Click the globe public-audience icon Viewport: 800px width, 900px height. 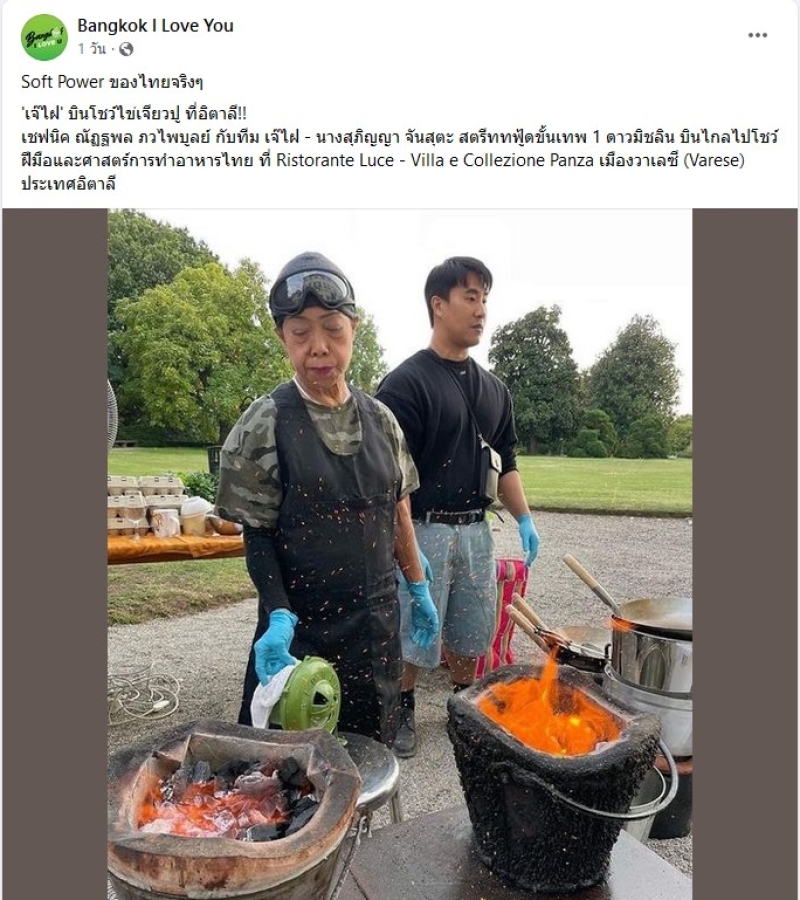pyautogui.click(x=126, y=49)
